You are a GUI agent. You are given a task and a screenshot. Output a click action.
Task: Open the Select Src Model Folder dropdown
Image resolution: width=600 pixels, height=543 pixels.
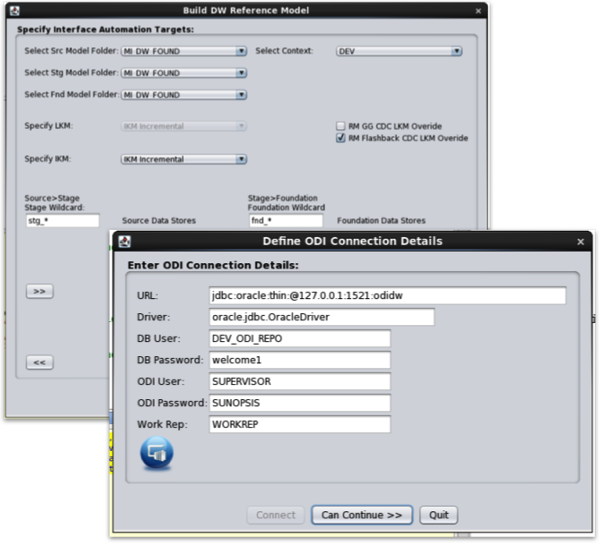184,51
